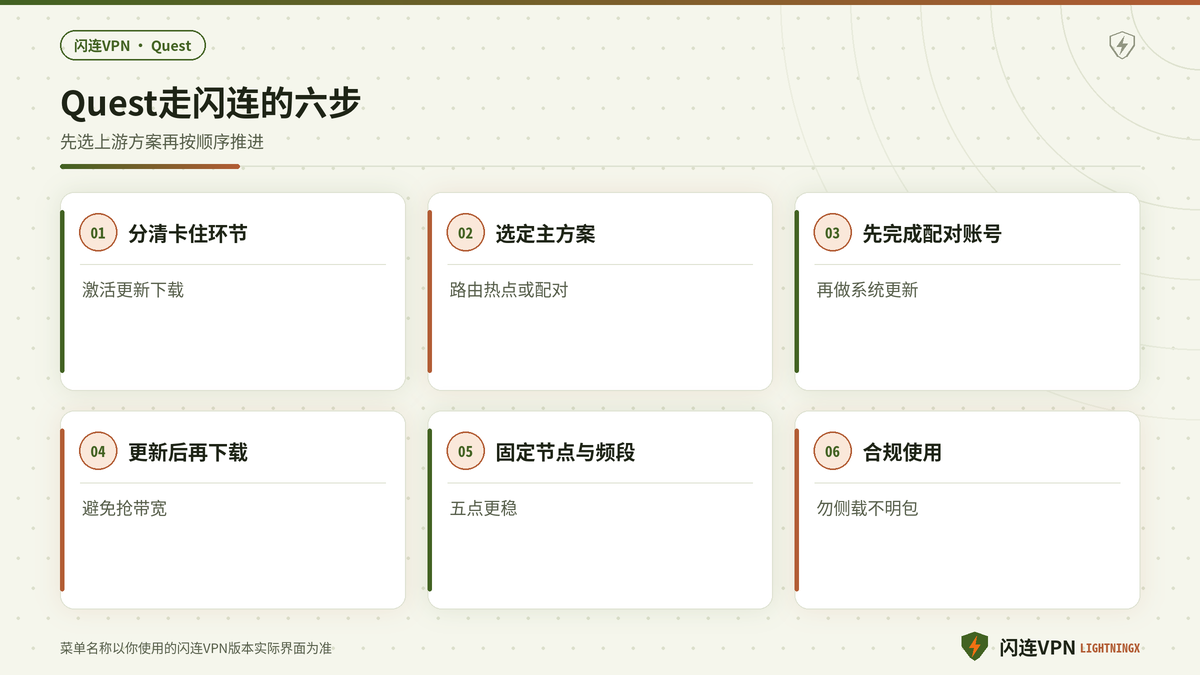Click the 闪连VPN brand name in footer
This screenshot has height=675, width=1200.
click(1037, 648)
